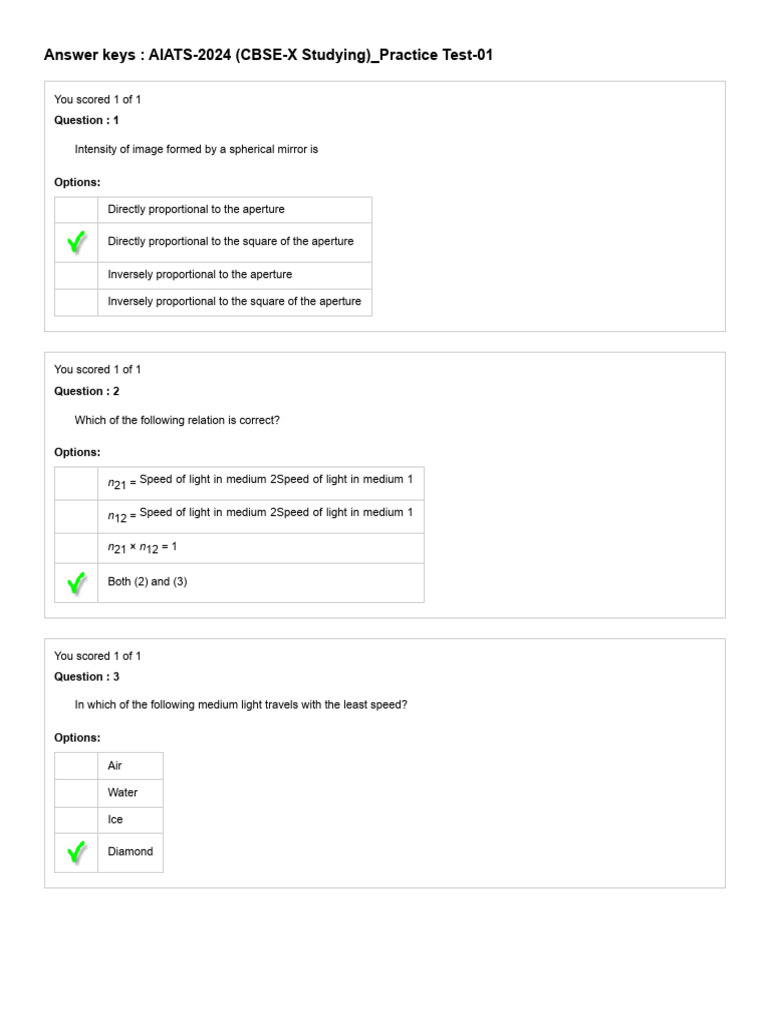Select the empty cell beside the Air option

point(76,766)
